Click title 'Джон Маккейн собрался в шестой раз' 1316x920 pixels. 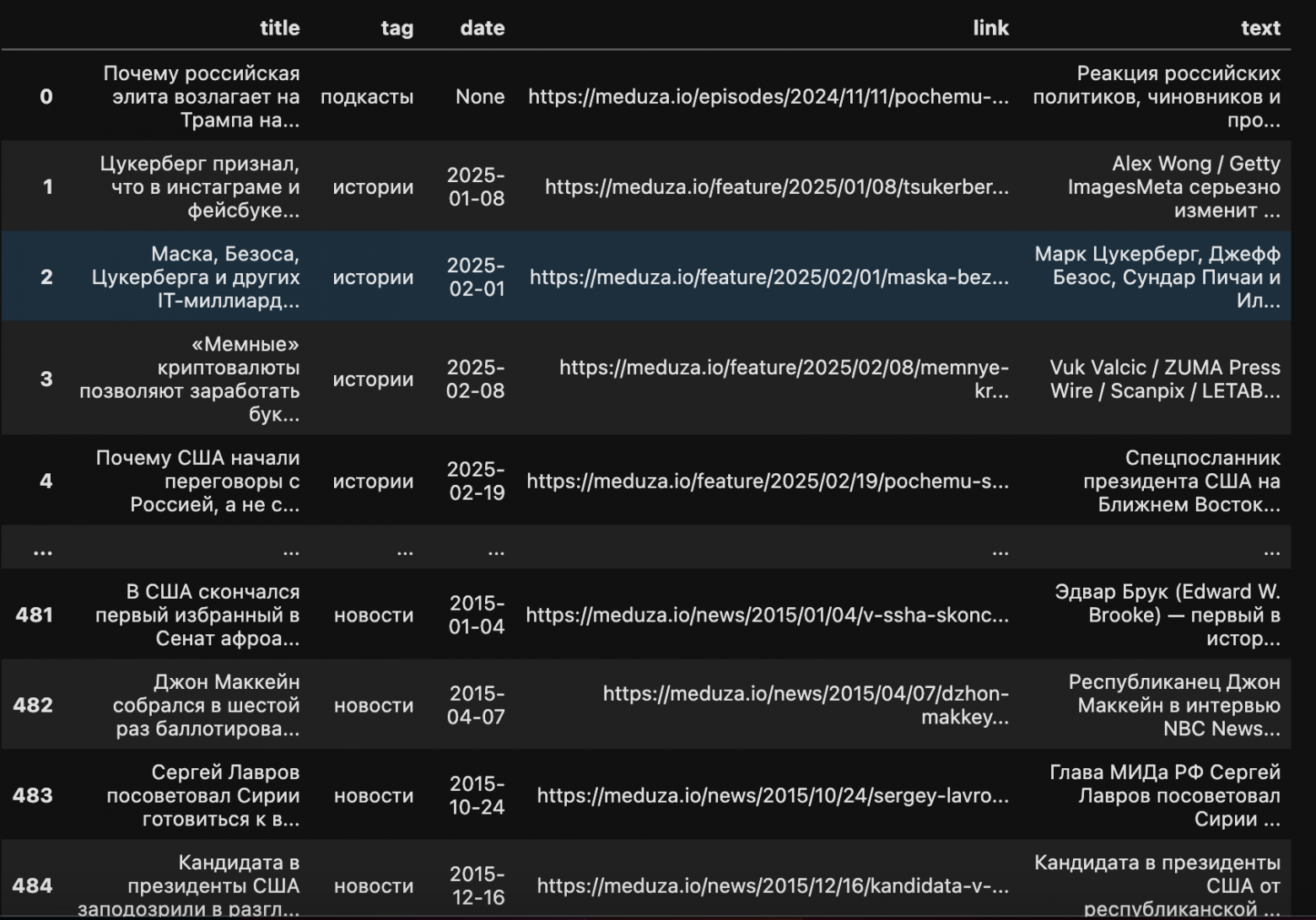tap(206, 705)
